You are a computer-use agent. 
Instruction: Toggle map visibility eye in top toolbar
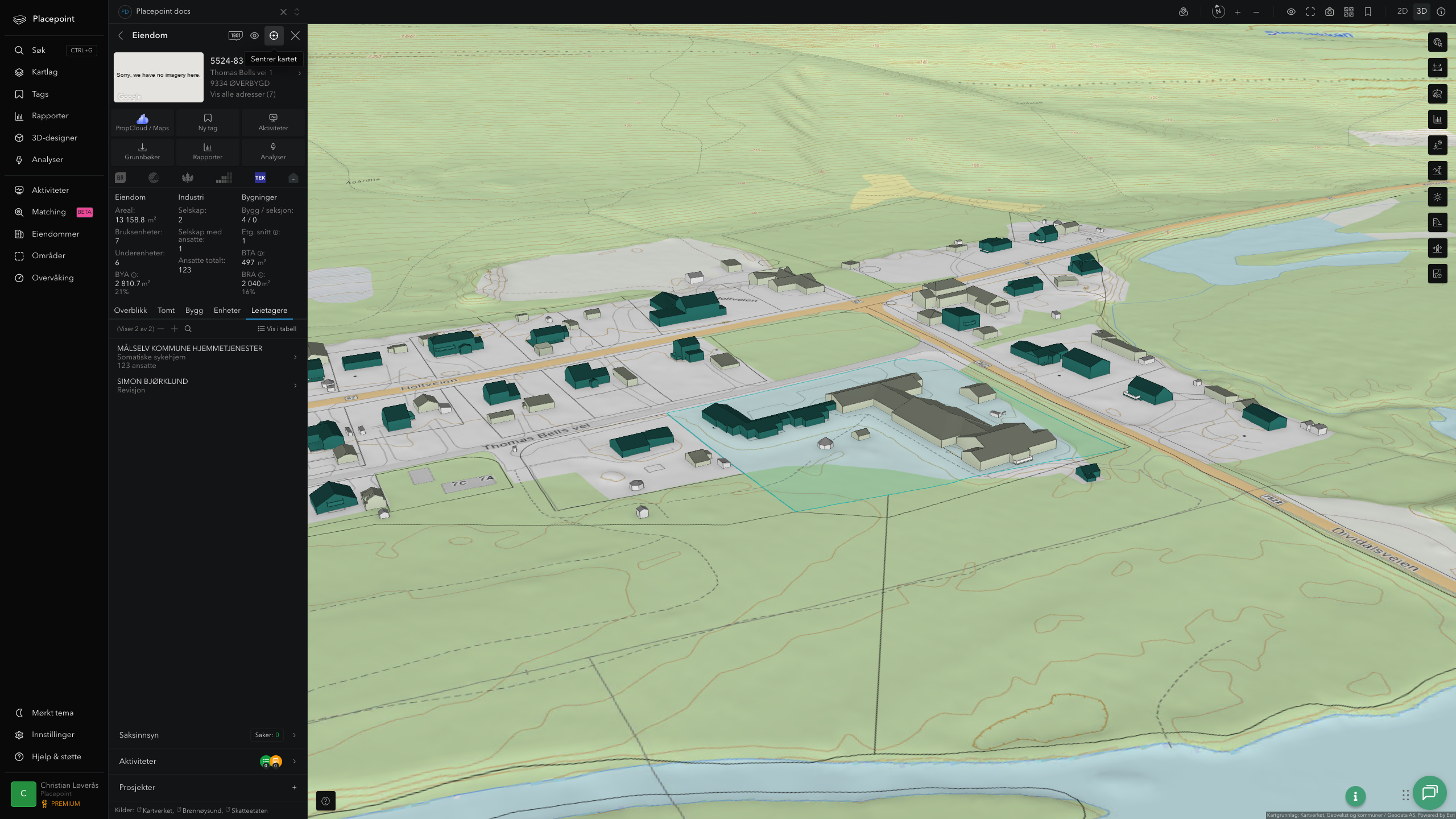point(1291,12)
